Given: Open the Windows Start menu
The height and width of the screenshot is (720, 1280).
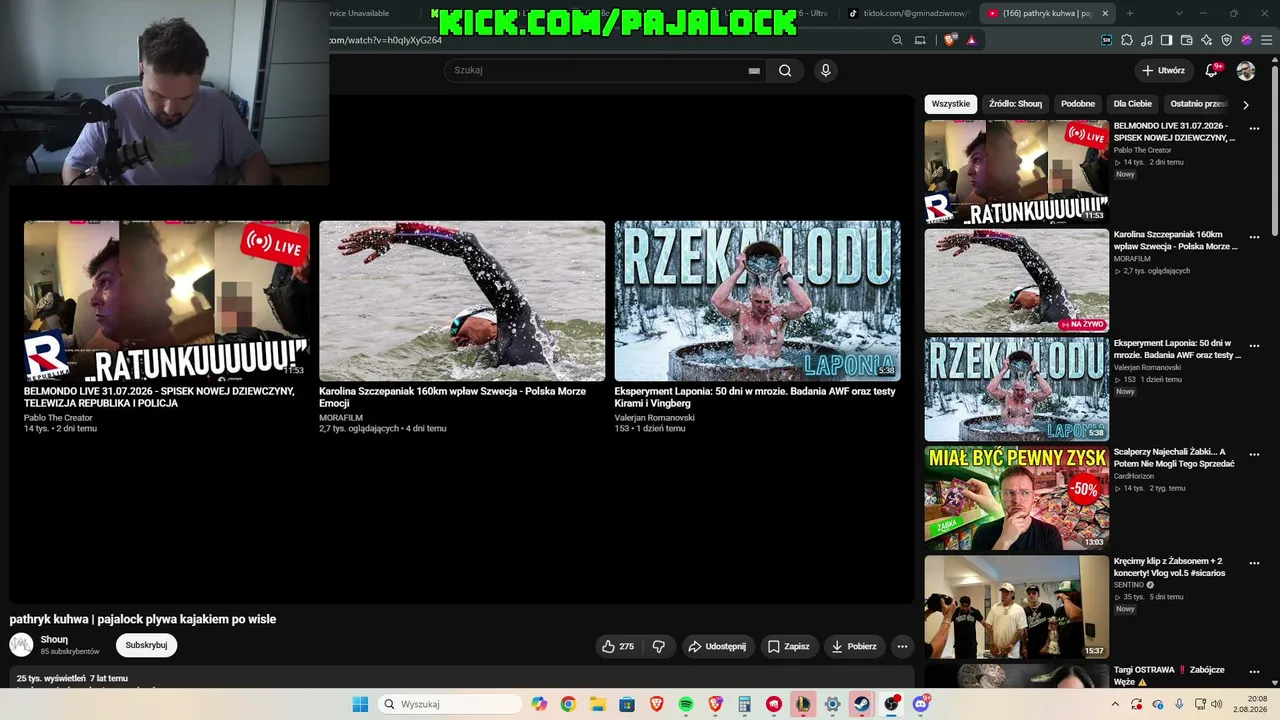Looking at the screenshot, I should click(x=360, y=704).
